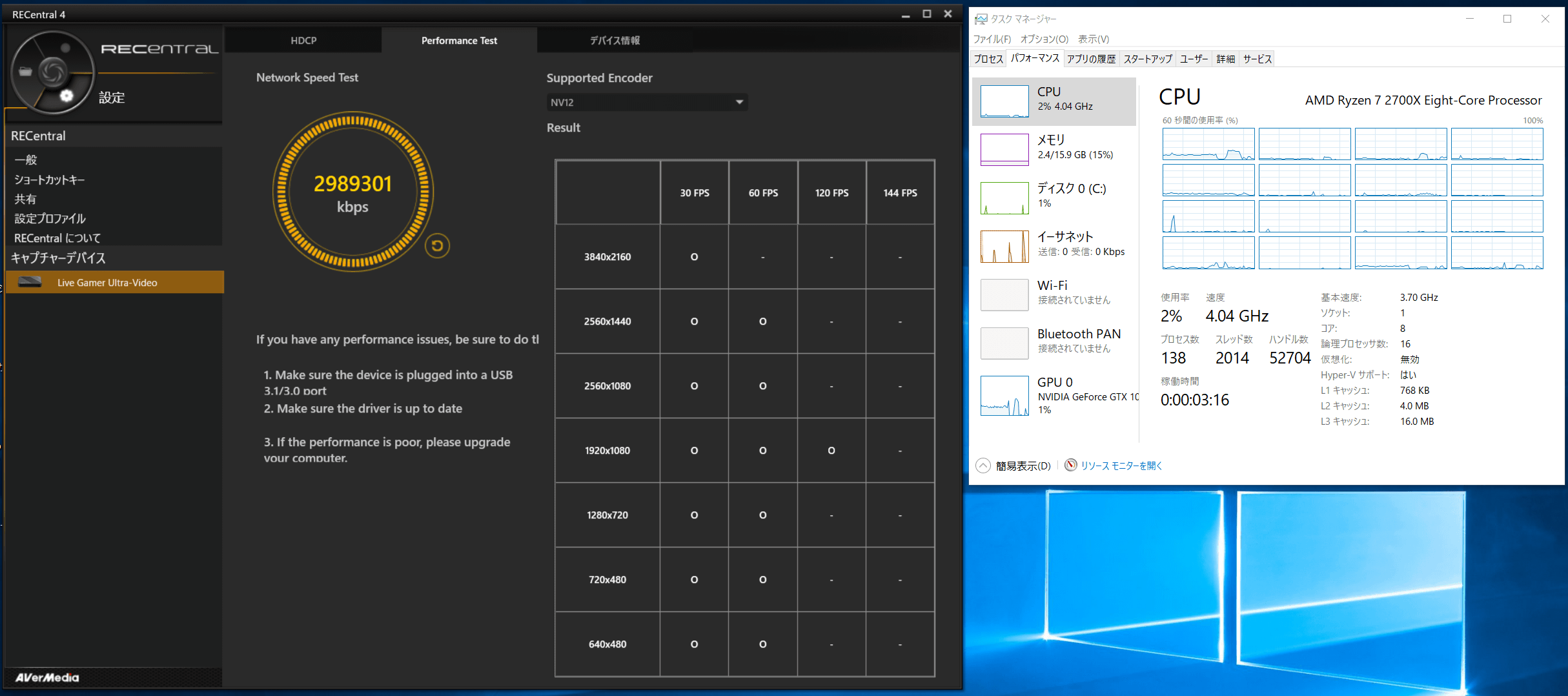Image resolution: width=1568 pixels, height=696 pixels.
Task: Select イーサネット performance entry
Action: [x=1054, y=247]
